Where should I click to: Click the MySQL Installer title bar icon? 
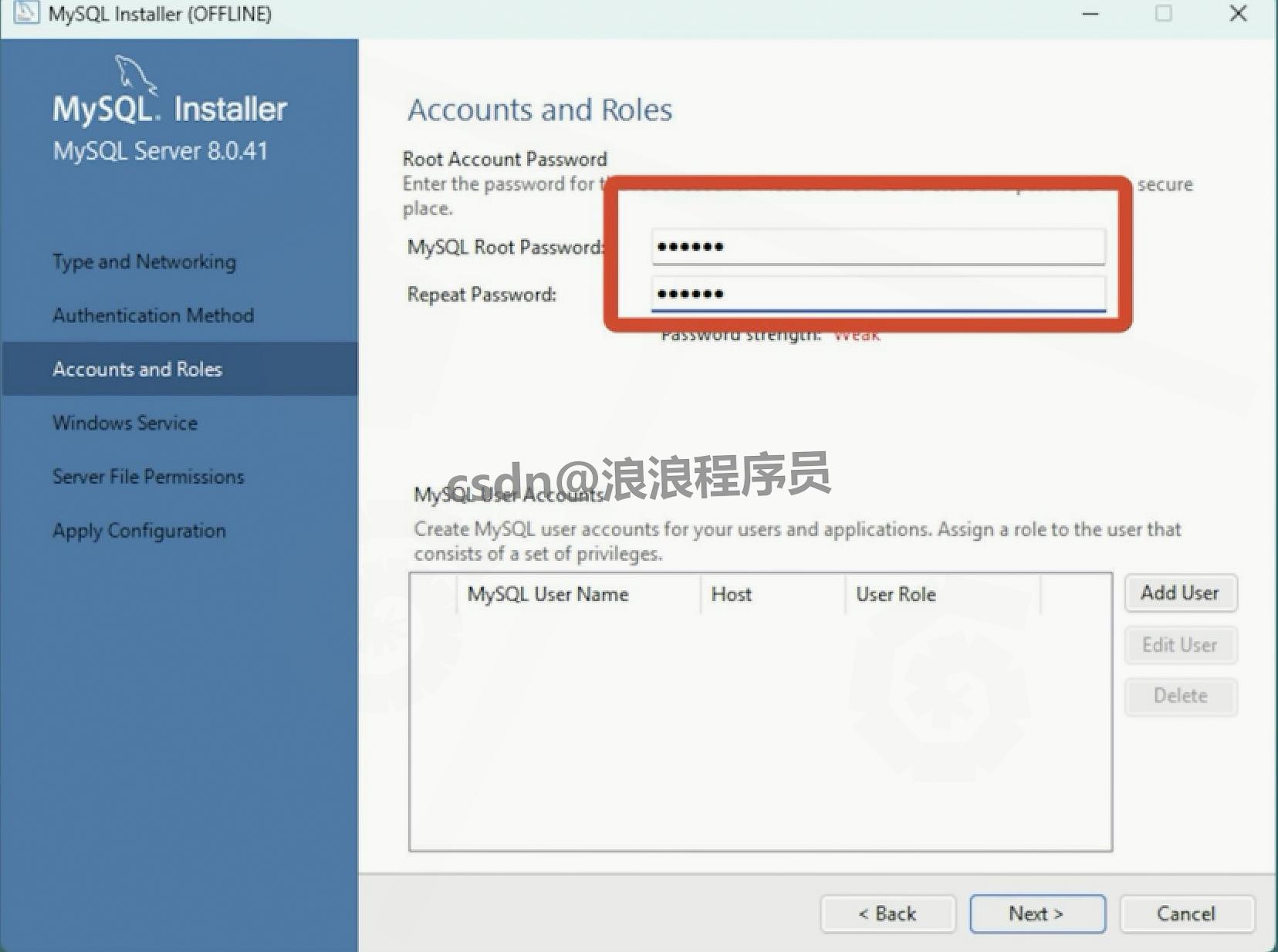[25, 13]
